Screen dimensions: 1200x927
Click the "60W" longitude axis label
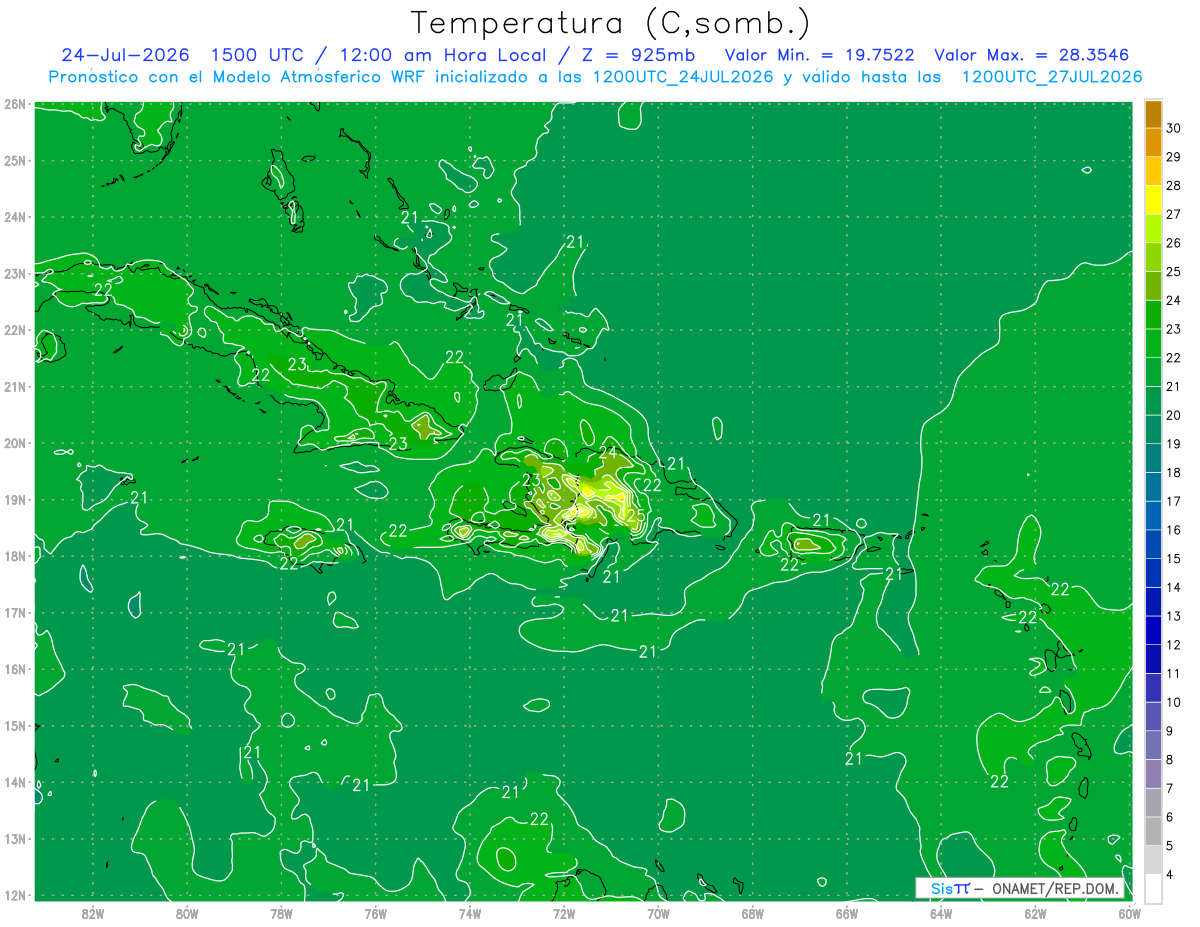point(1129,913)
